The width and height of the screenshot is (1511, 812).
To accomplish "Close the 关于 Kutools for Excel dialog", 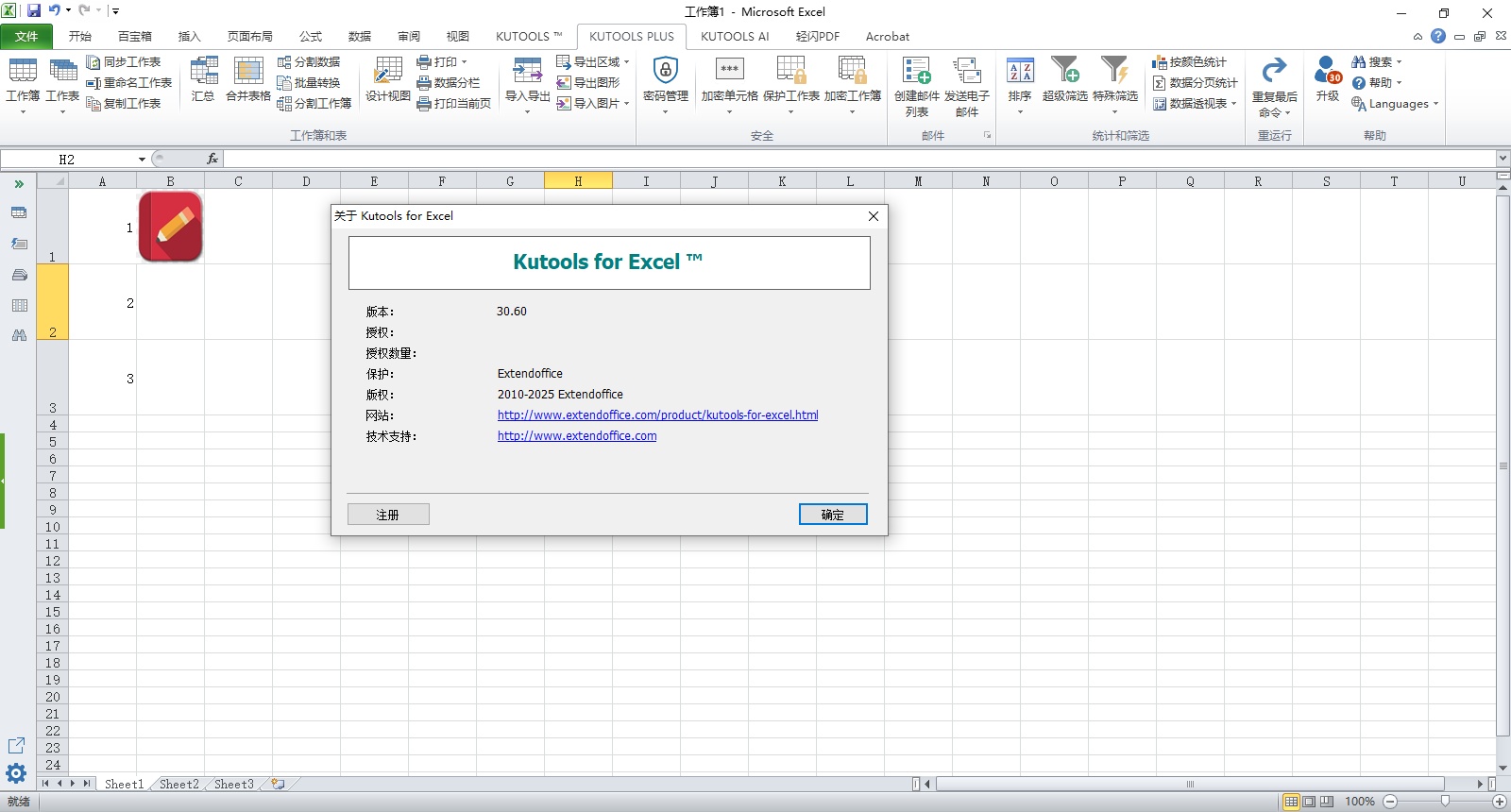I will pyautogui.click(x=874, y=216).
